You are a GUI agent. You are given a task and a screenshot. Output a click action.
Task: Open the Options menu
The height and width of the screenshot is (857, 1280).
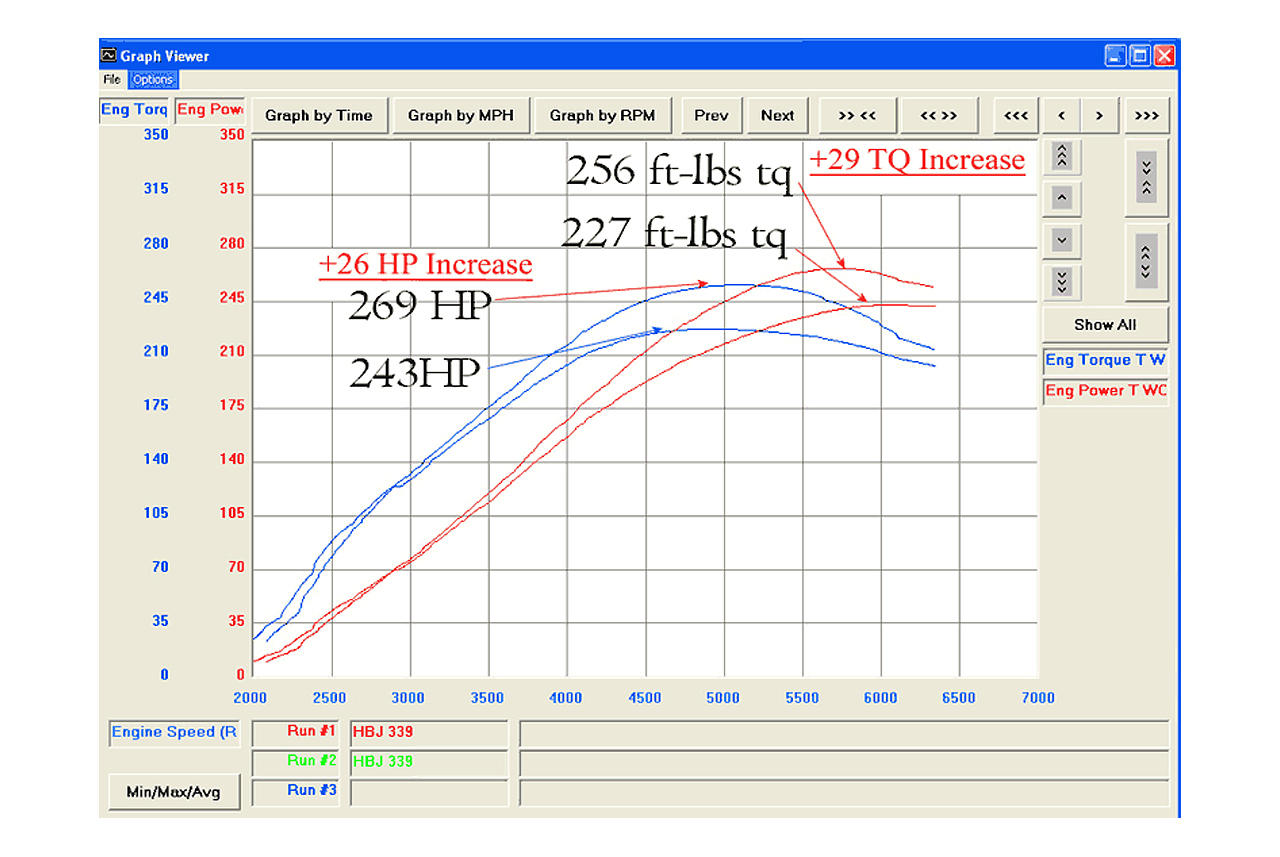(x=152, y=79)
